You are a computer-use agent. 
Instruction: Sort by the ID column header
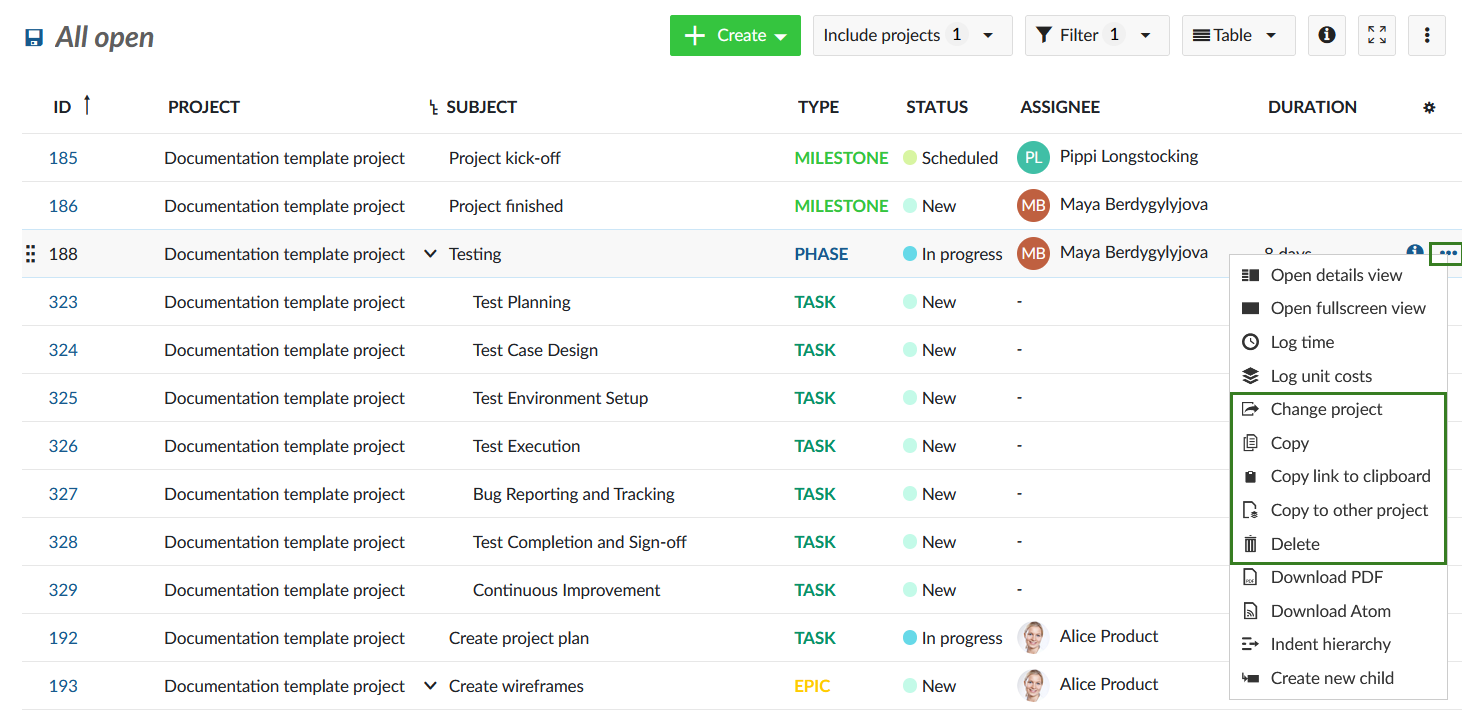click(x=63, y=107)
